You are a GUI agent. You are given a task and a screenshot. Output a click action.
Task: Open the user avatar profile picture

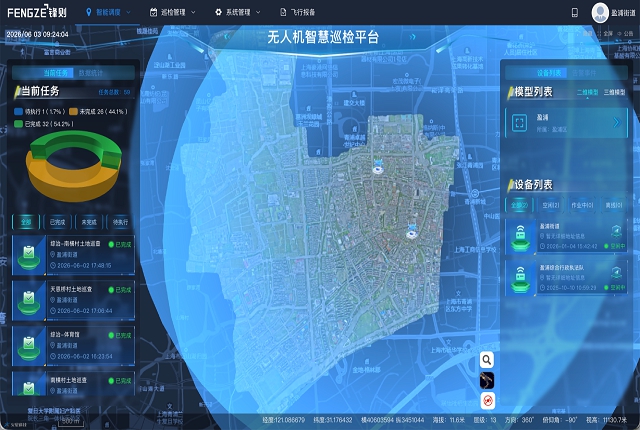(600, 13)
